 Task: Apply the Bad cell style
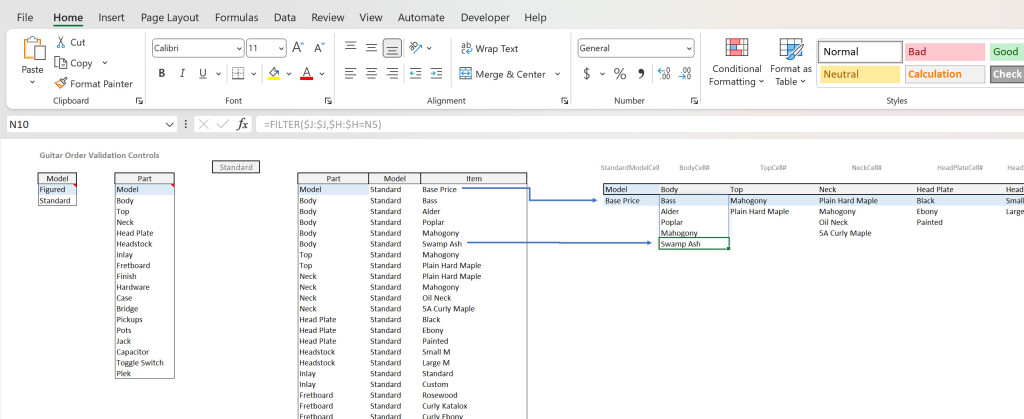[x=944, y=52]
